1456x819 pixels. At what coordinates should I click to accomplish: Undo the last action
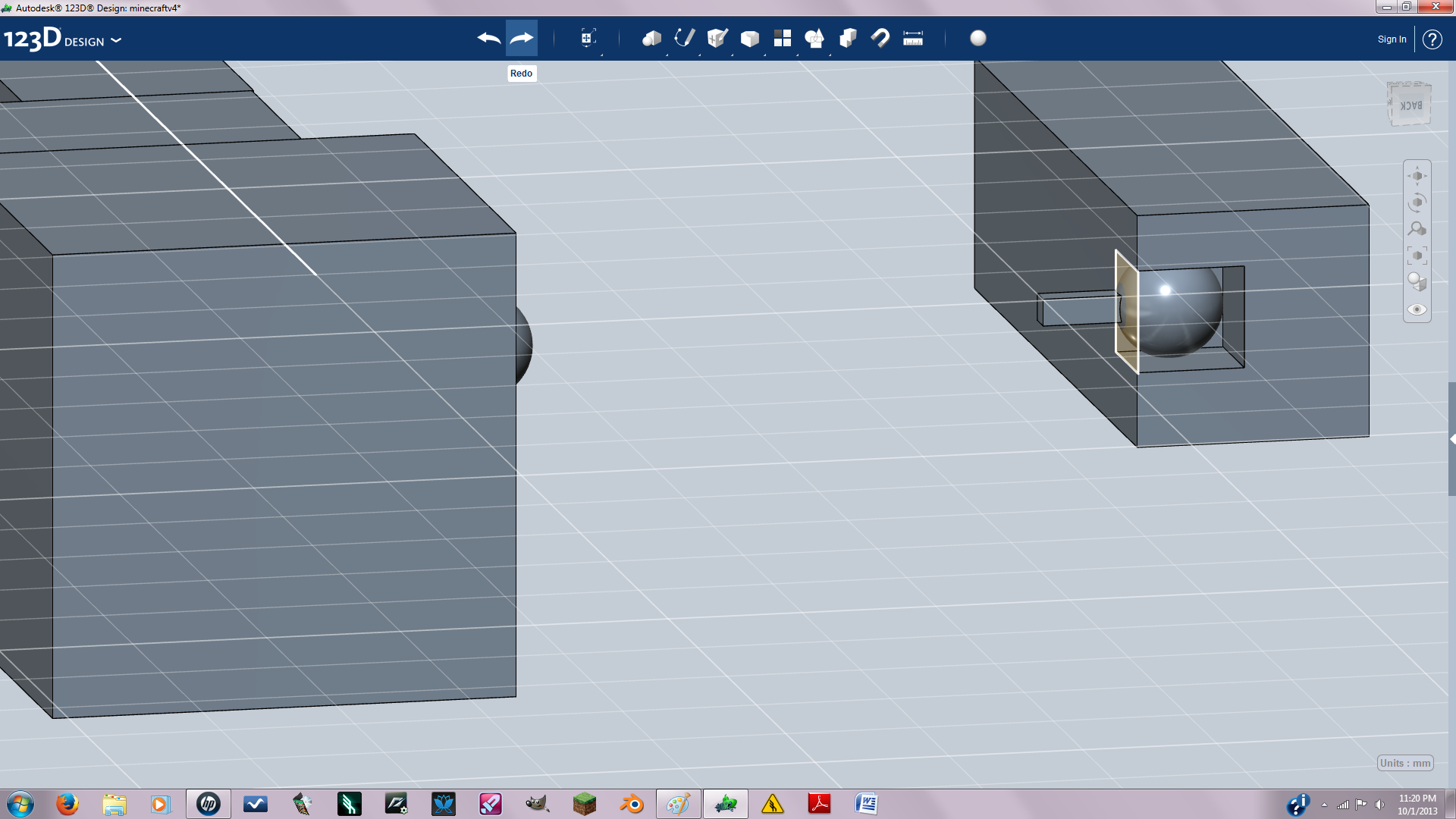(x=489, y=38)
